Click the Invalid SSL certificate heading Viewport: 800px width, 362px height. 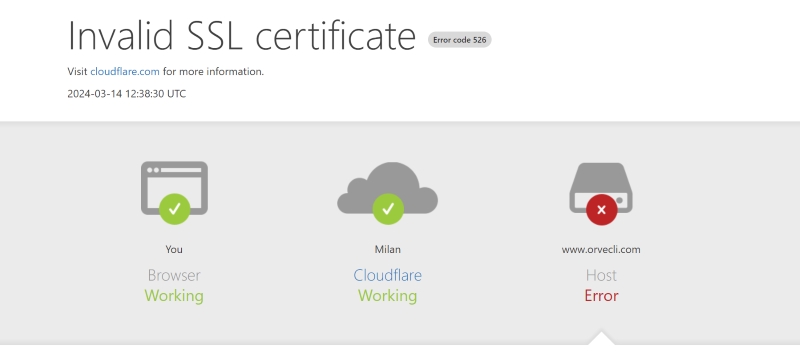[242, 36]
